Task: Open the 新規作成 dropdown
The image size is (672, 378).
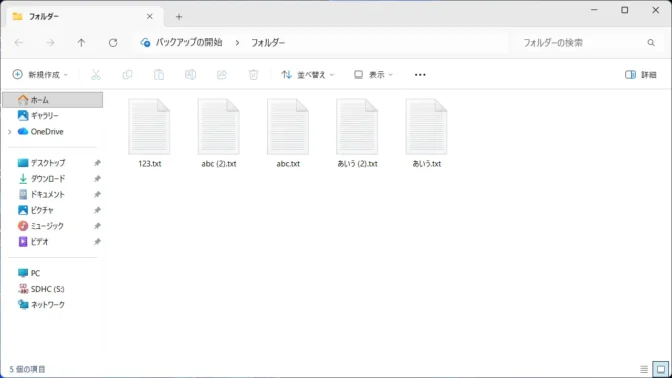Action: [x=40, y=75]
